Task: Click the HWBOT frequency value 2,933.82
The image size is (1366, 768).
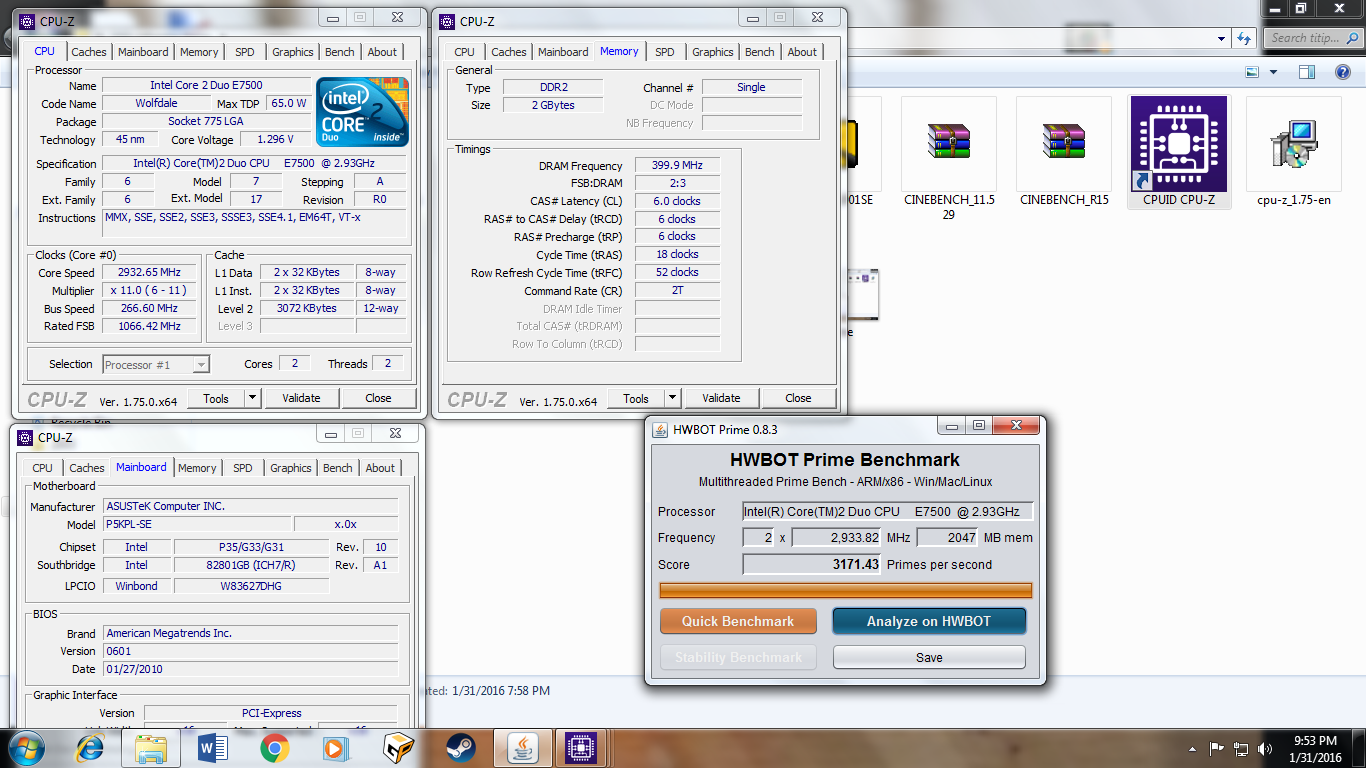Action: pos(838,538)
